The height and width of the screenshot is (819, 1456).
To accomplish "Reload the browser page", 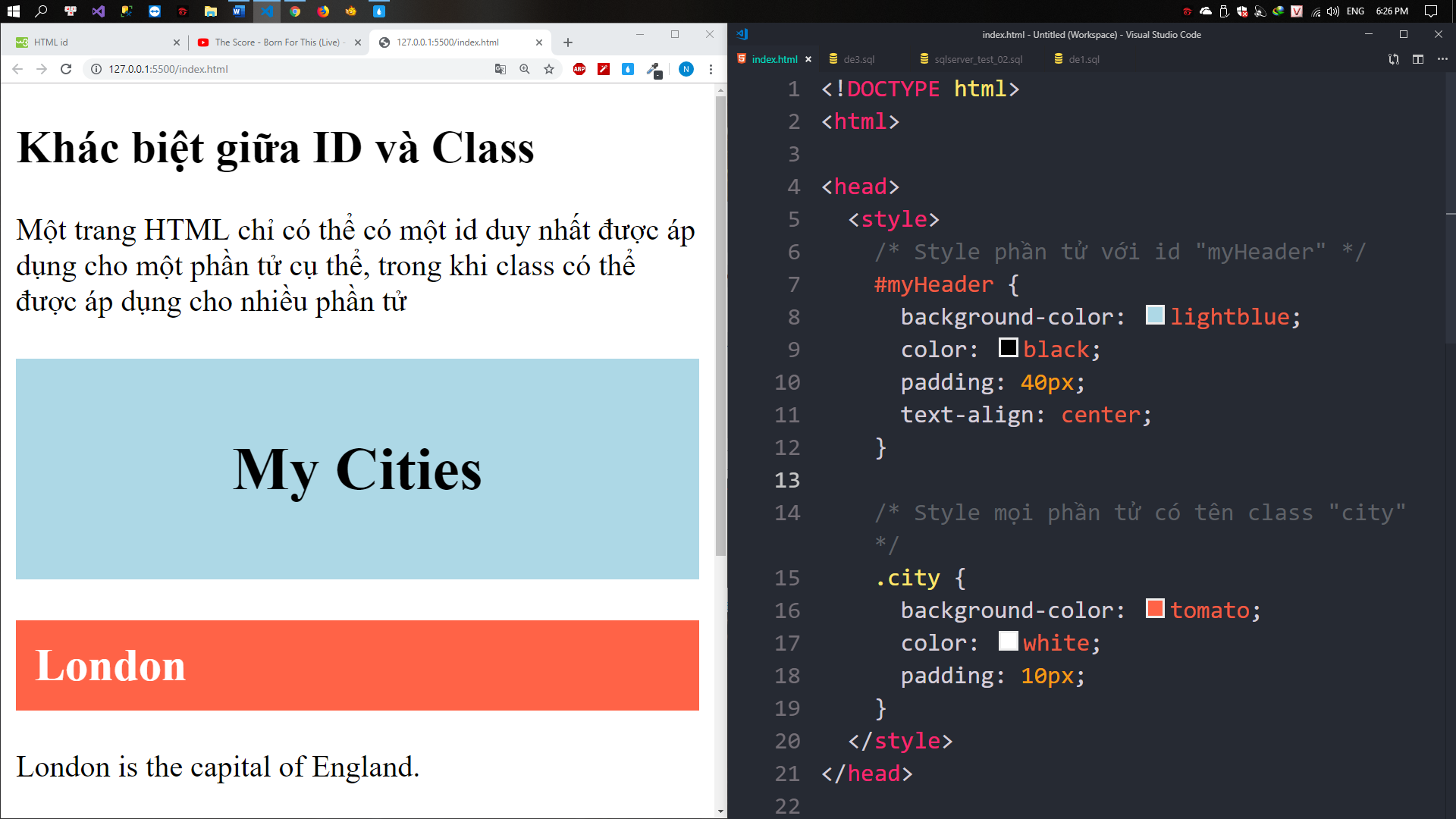I will point(66,69).
